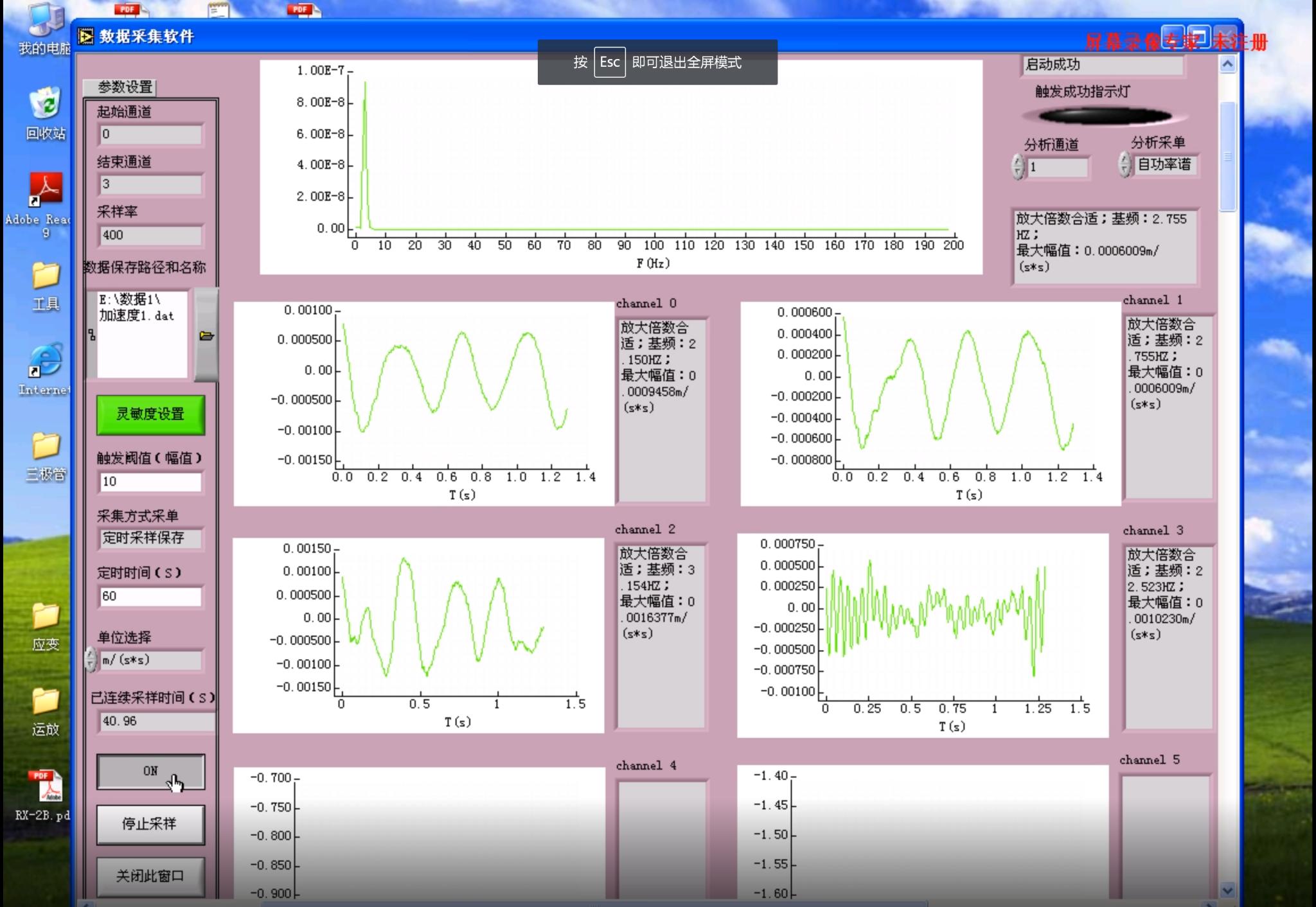The height and width of the screenshot is (907, 1316).
Task: Click the folder browse icon for save path
Action: [206, 335]
